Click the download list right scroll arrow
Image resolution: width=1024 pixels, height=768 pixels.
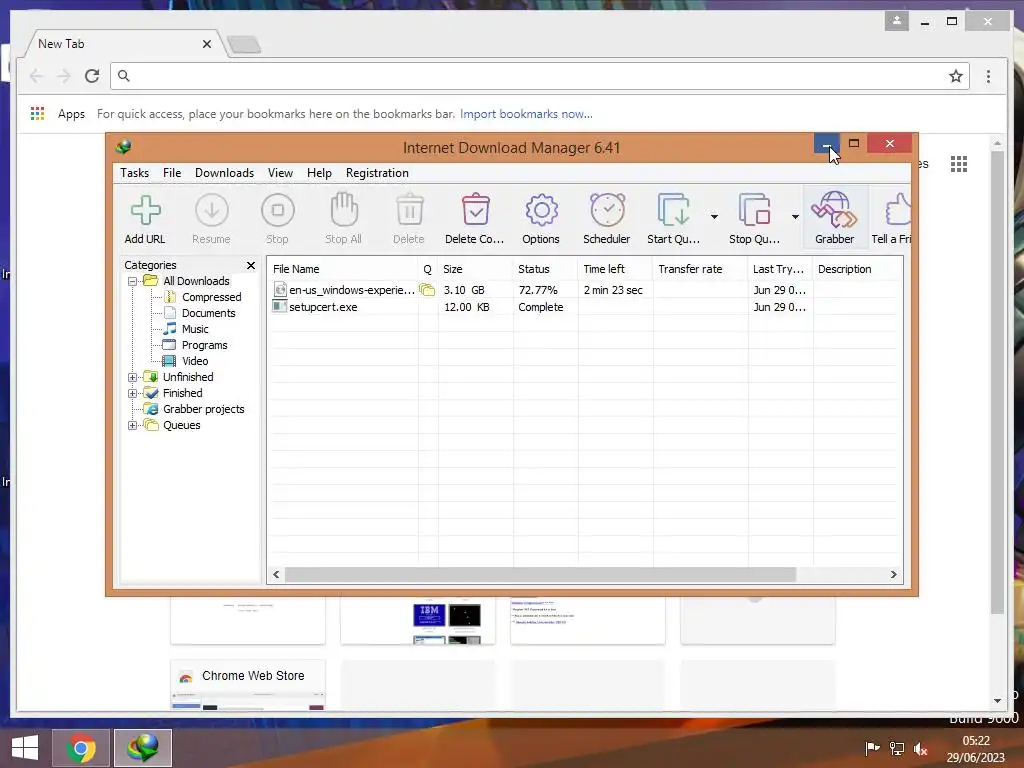click(893, 575)
